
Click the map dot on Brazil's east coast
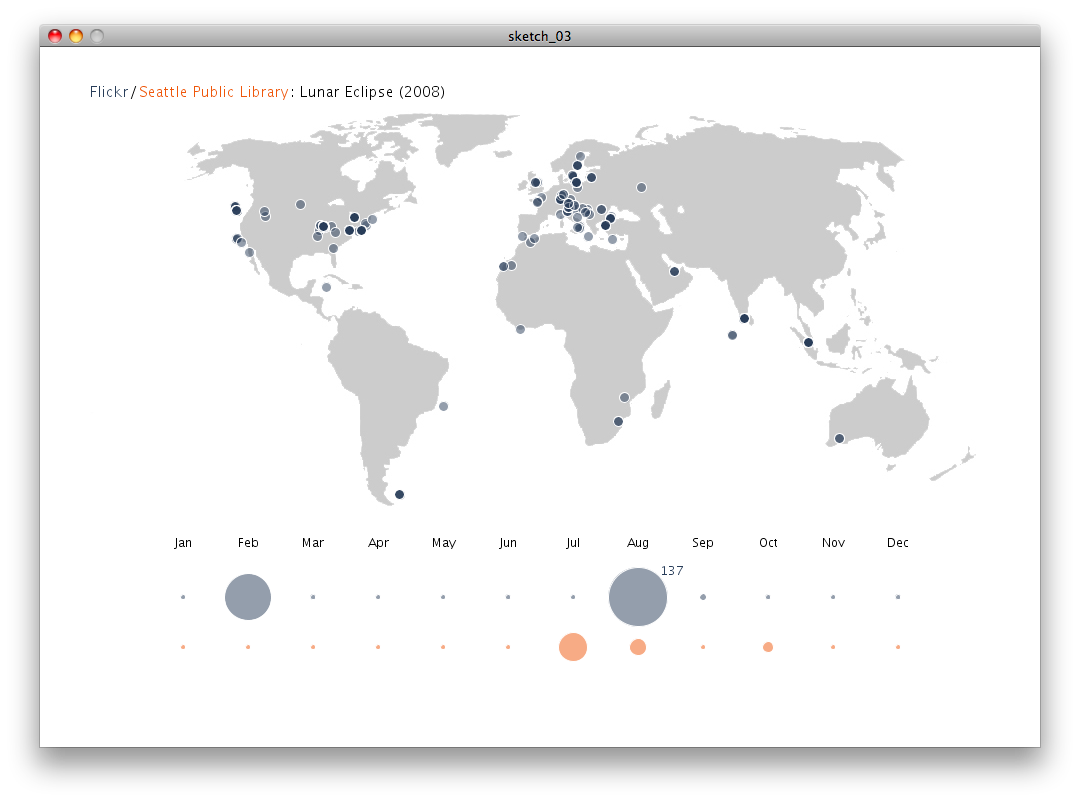click(443, 406)
